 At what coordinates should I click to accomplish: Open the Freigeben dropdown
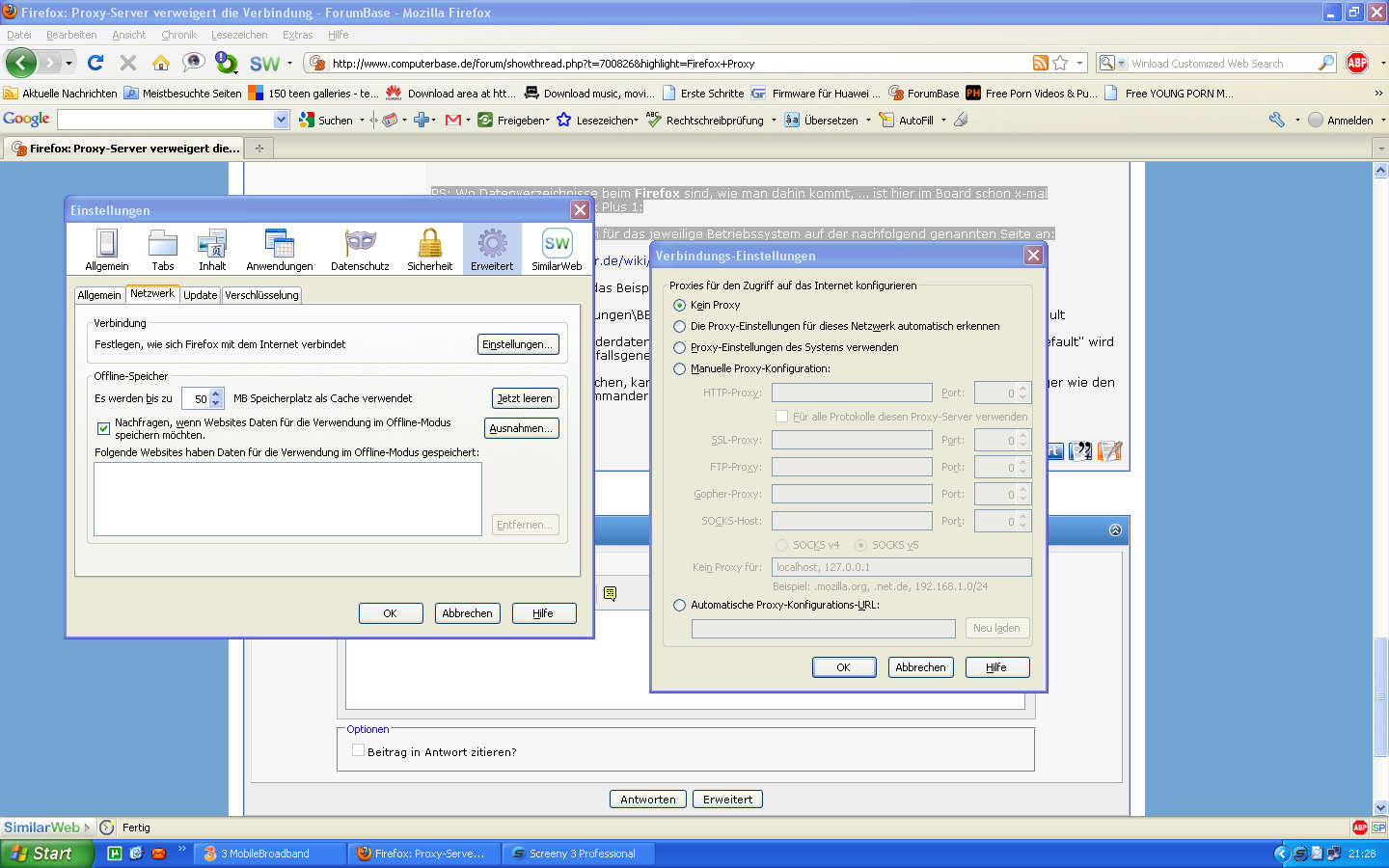point(547,121)
